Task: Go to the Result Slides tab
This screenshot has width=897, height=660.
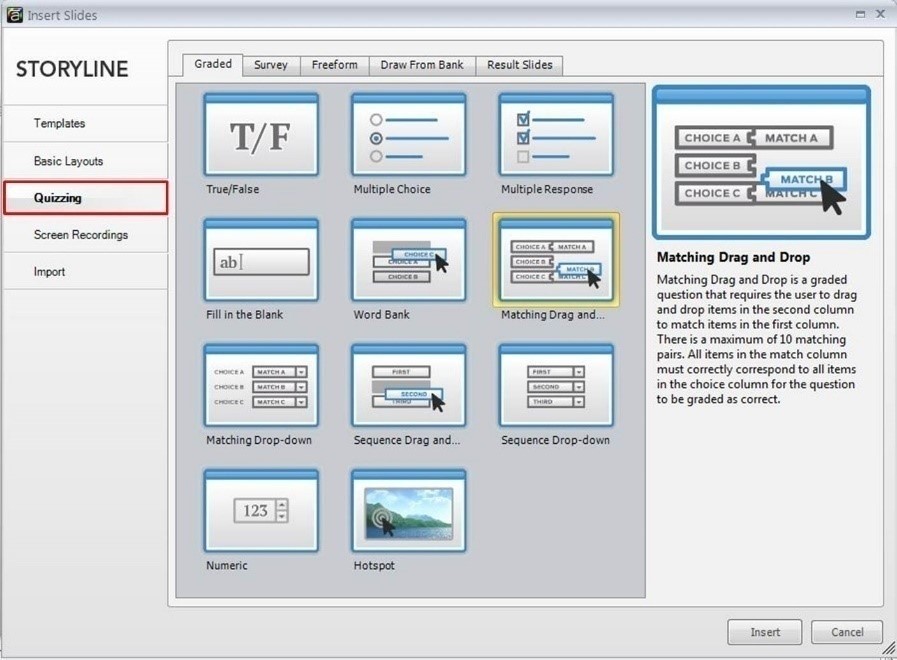Action: coord(519,65)
